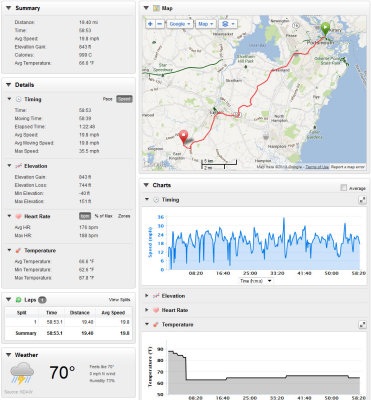Click the thunderstorm weather icon
Viewport: 371px width, 400px height.
click(x=22, y=373)
